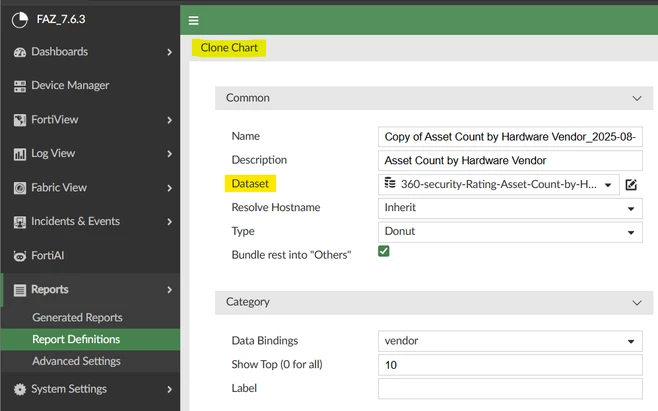Click the Clone Chart title

(229, 48)
